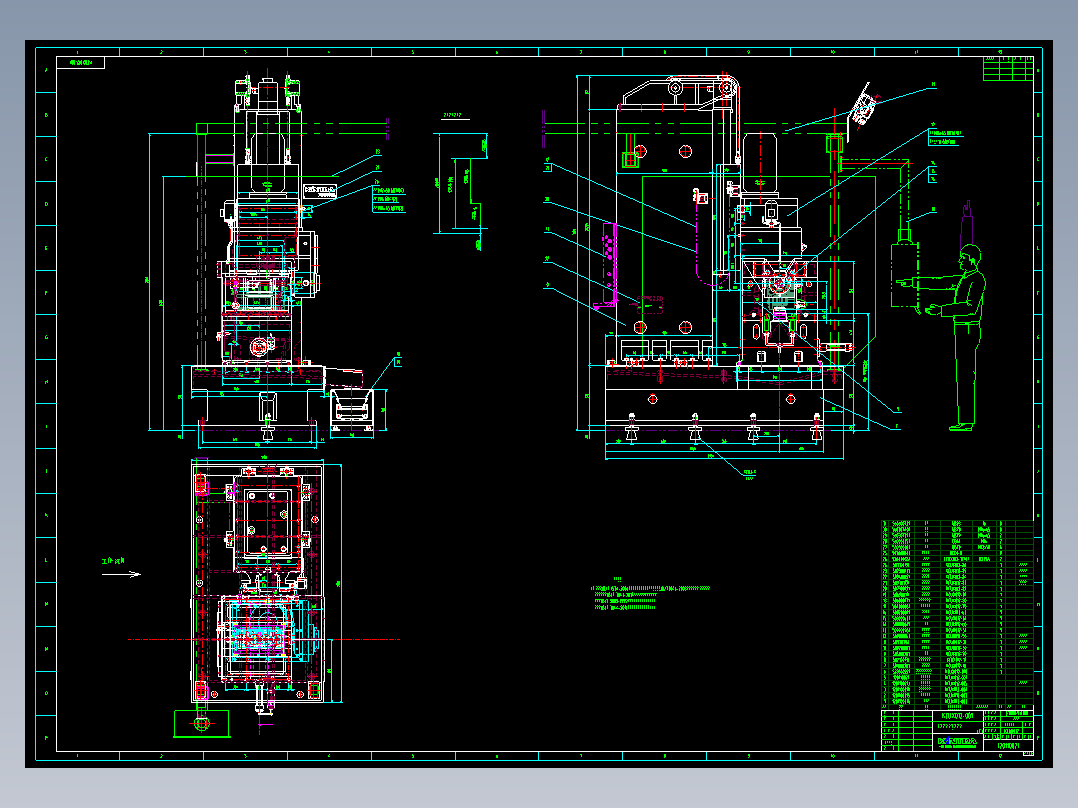Select the green parts list table
The image size is (1078, 808).
tap(957, 613)
